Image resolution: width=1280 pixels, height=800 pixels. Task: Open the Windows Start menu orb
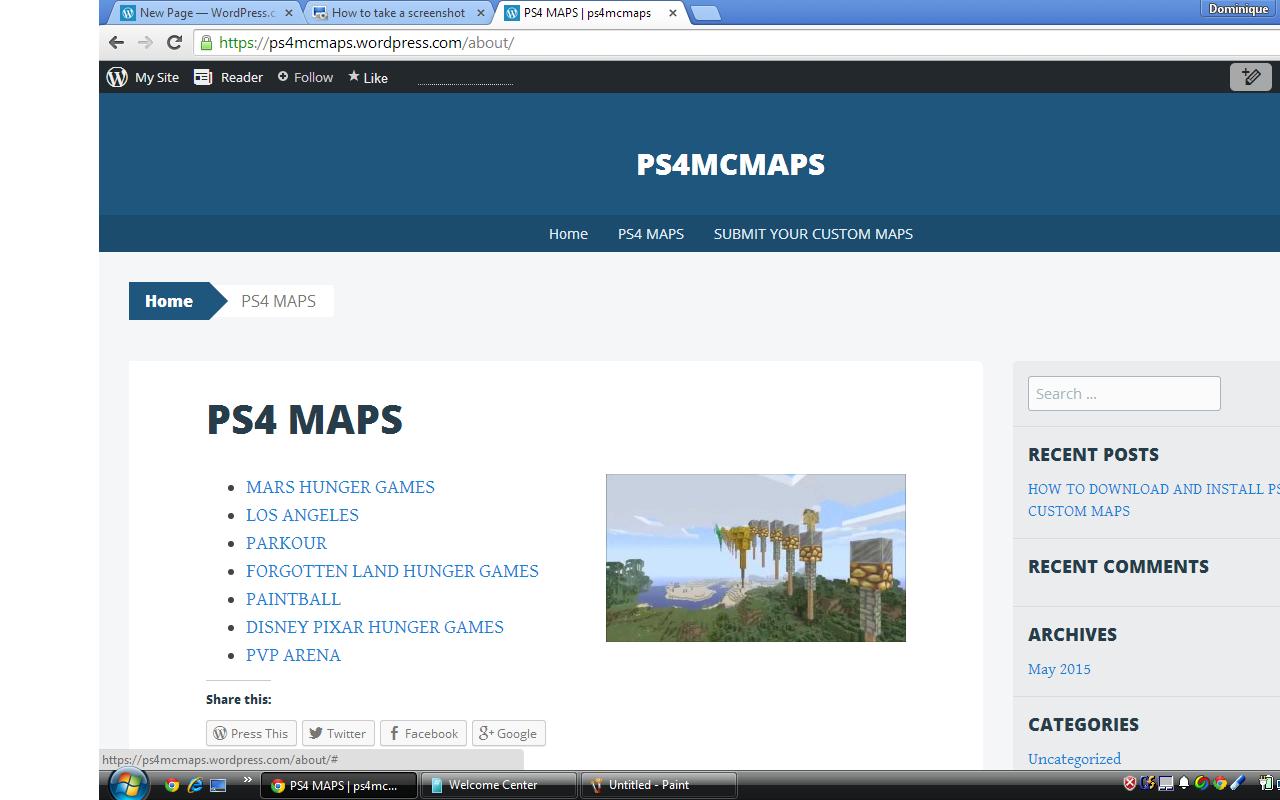[128, 785]
